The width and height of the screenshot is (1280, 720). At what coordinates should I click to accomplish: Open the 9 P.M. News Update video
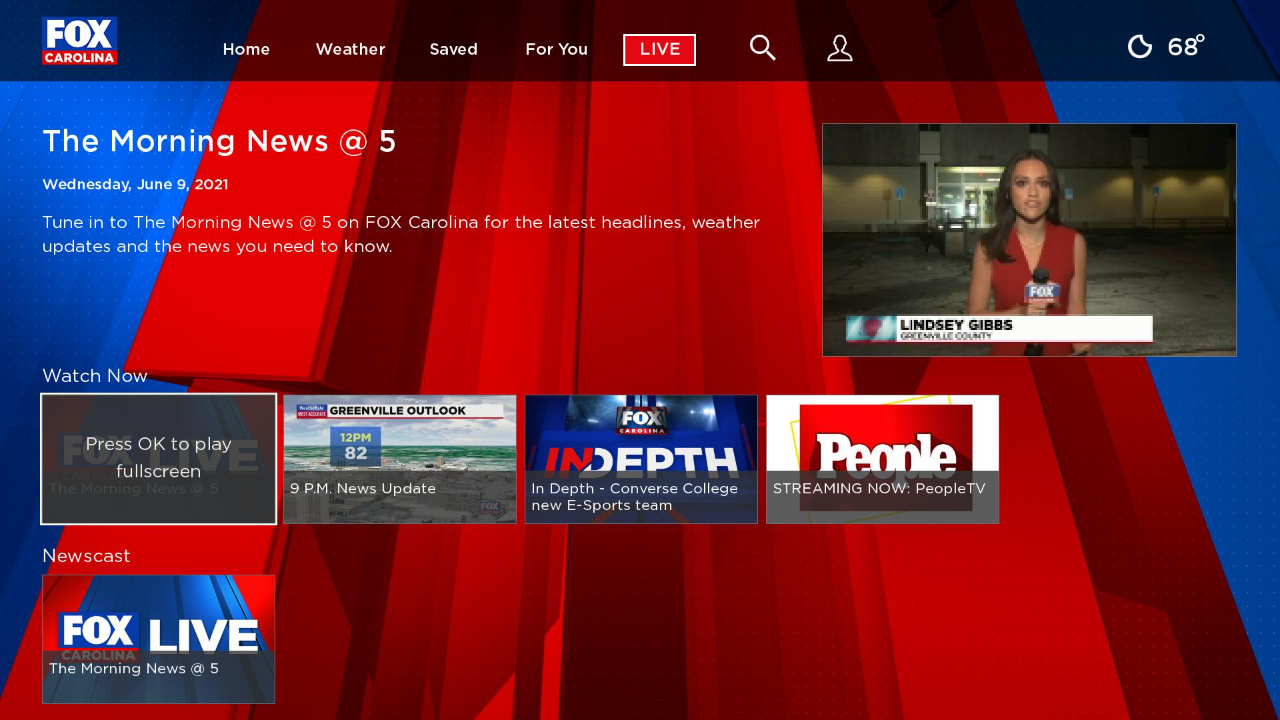pyautogui.click(x=399, y=458)
